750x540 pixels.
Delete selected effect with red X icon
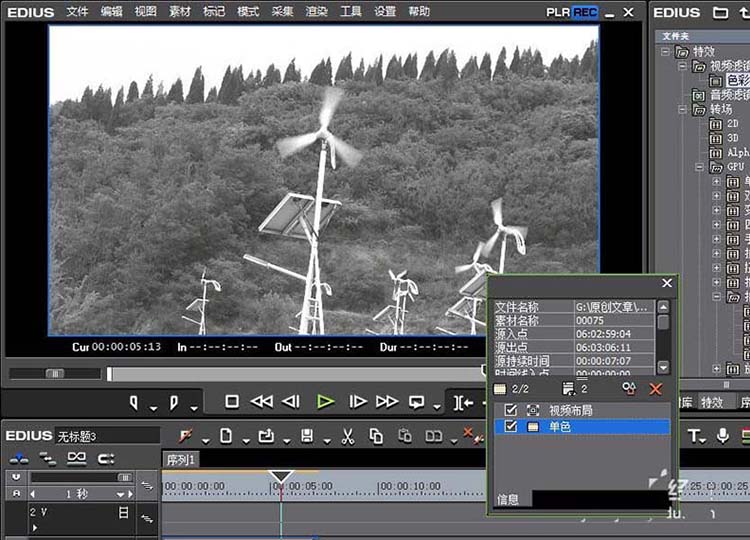tap(656, 389)
